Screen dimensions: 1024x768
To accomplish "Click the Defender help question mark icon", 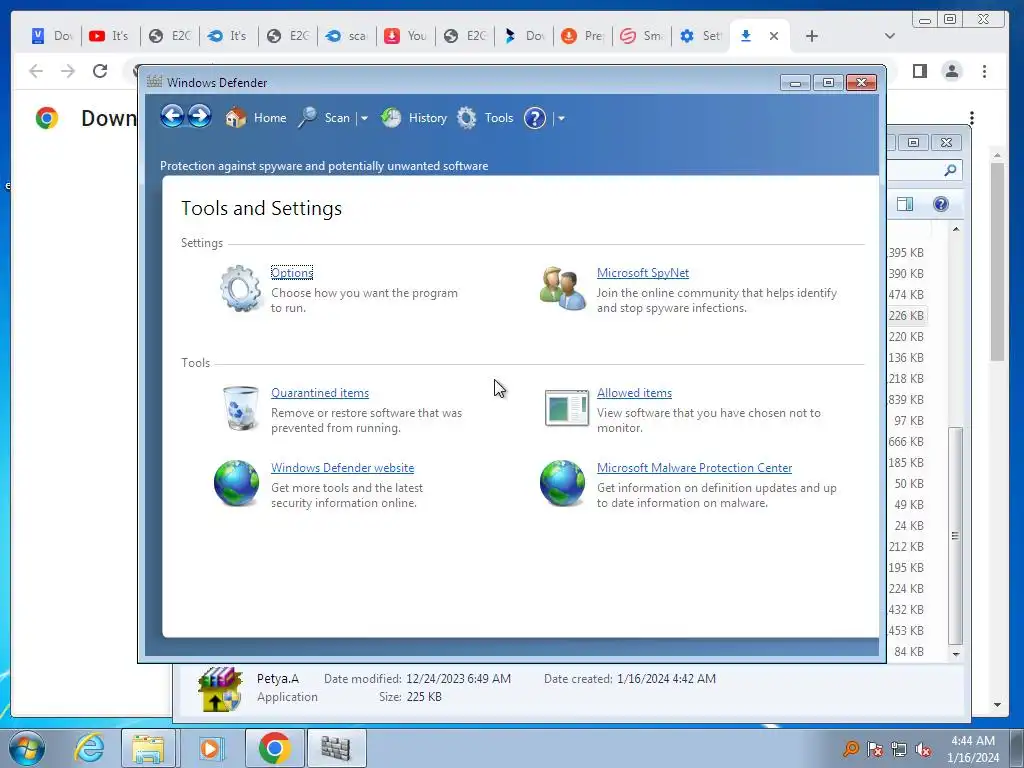I will [535, 118].
